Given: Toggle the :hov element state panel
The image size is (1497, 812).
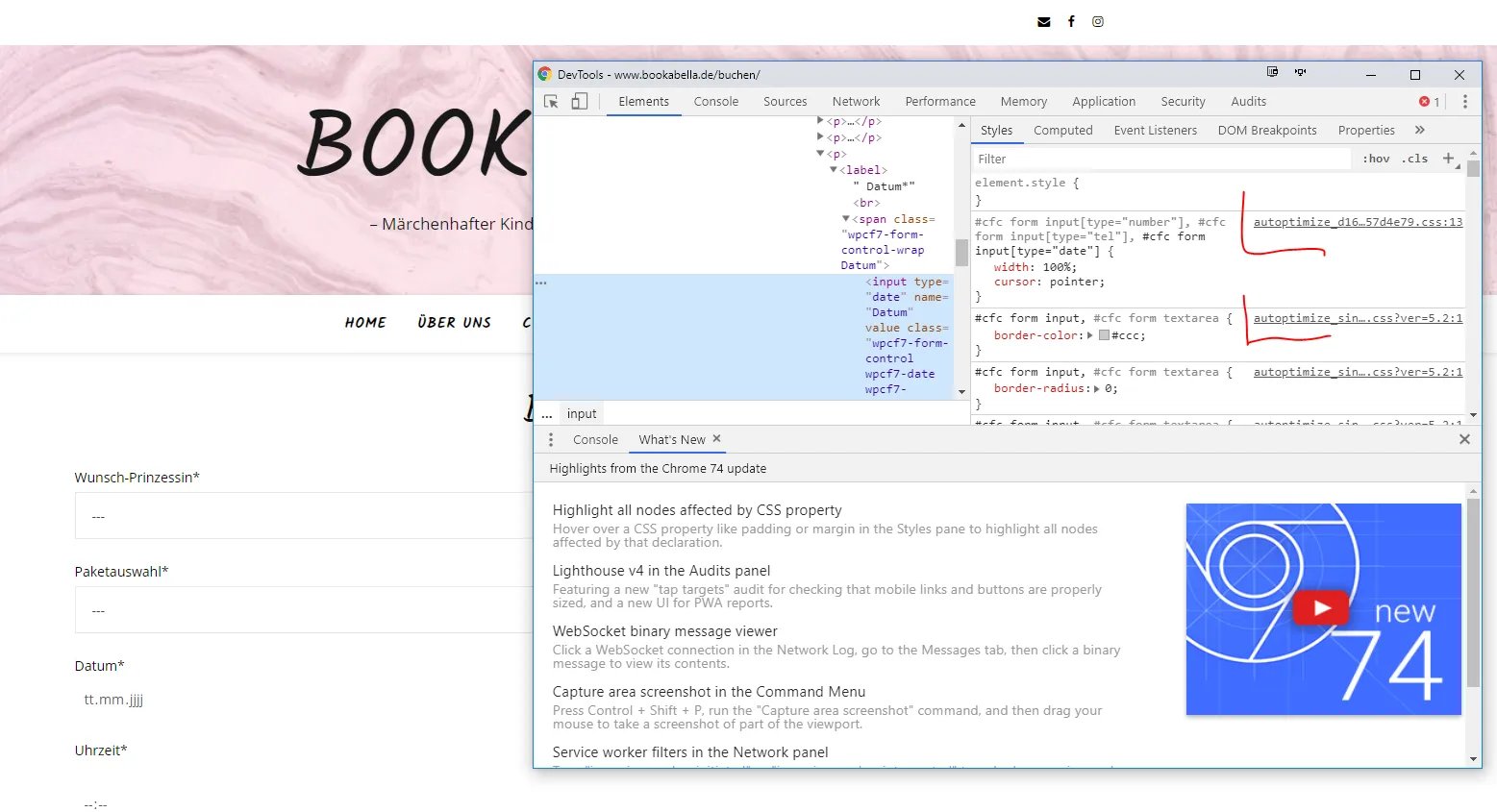Looking at the screenshot, I should (1377, 159).
